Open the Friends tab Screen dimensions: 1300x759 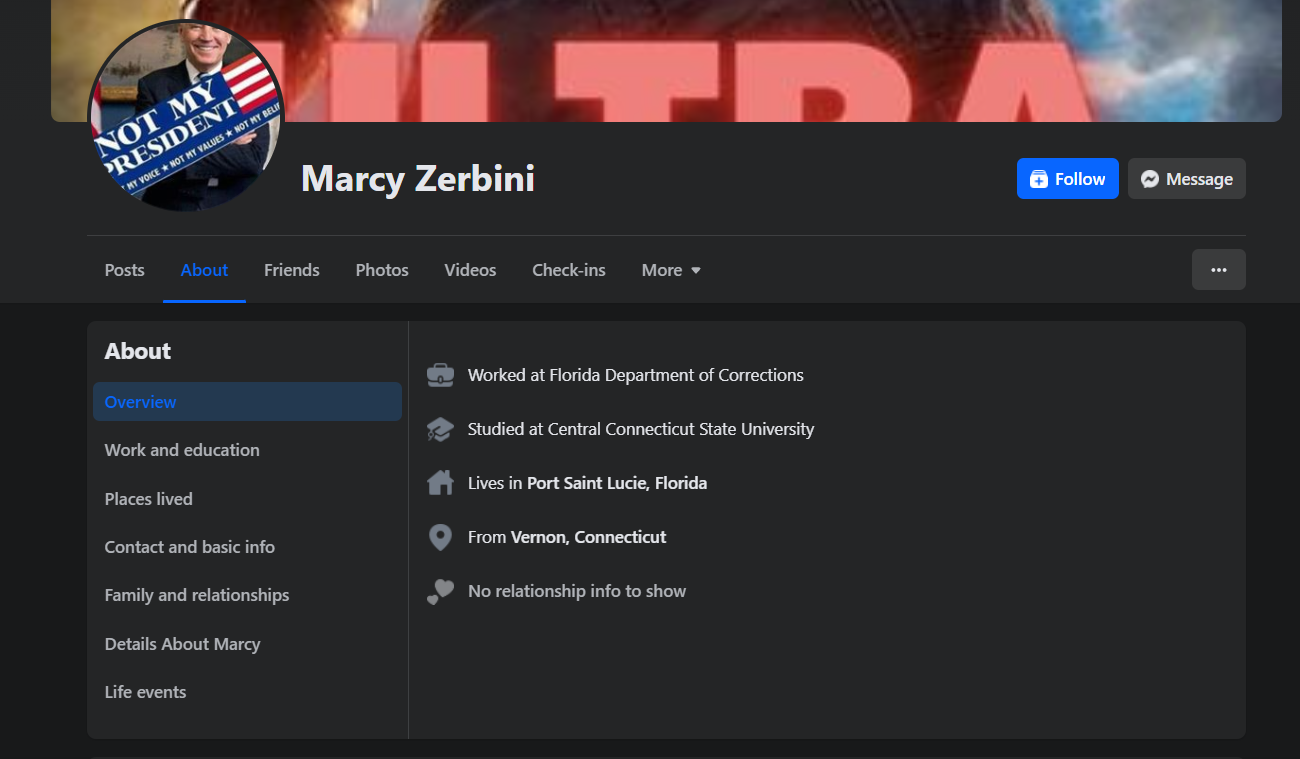(x=292, y=270)
